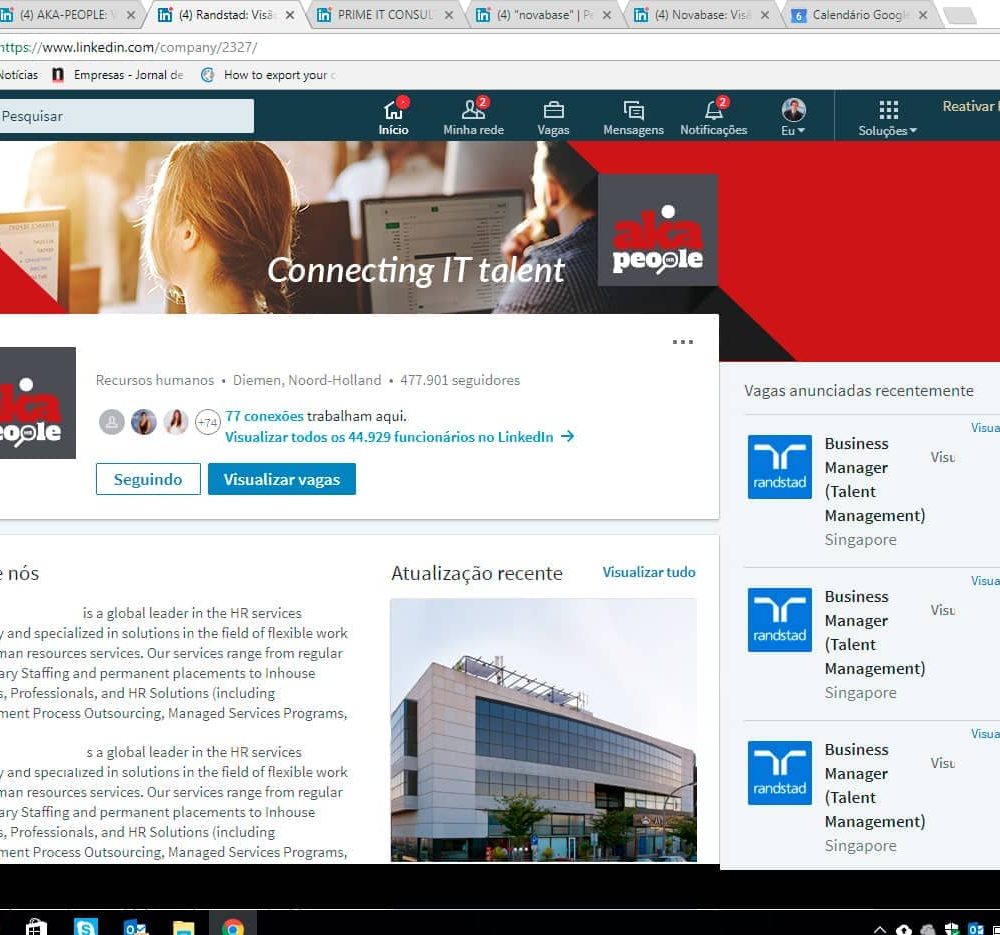Click the first randstad job logo
This screenshot has width=1000, height=935.
point(779,467)
